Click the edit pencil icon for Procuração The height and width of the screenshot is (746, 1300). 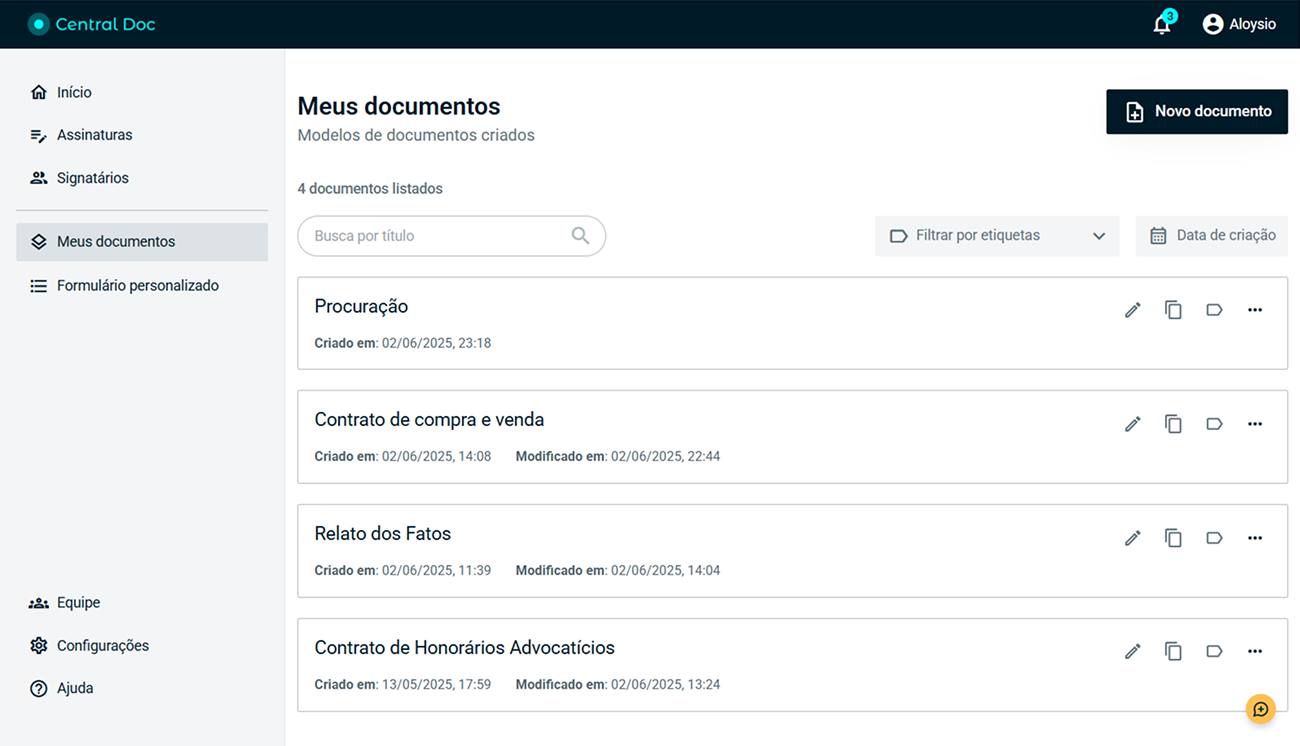click(1132, 310)
